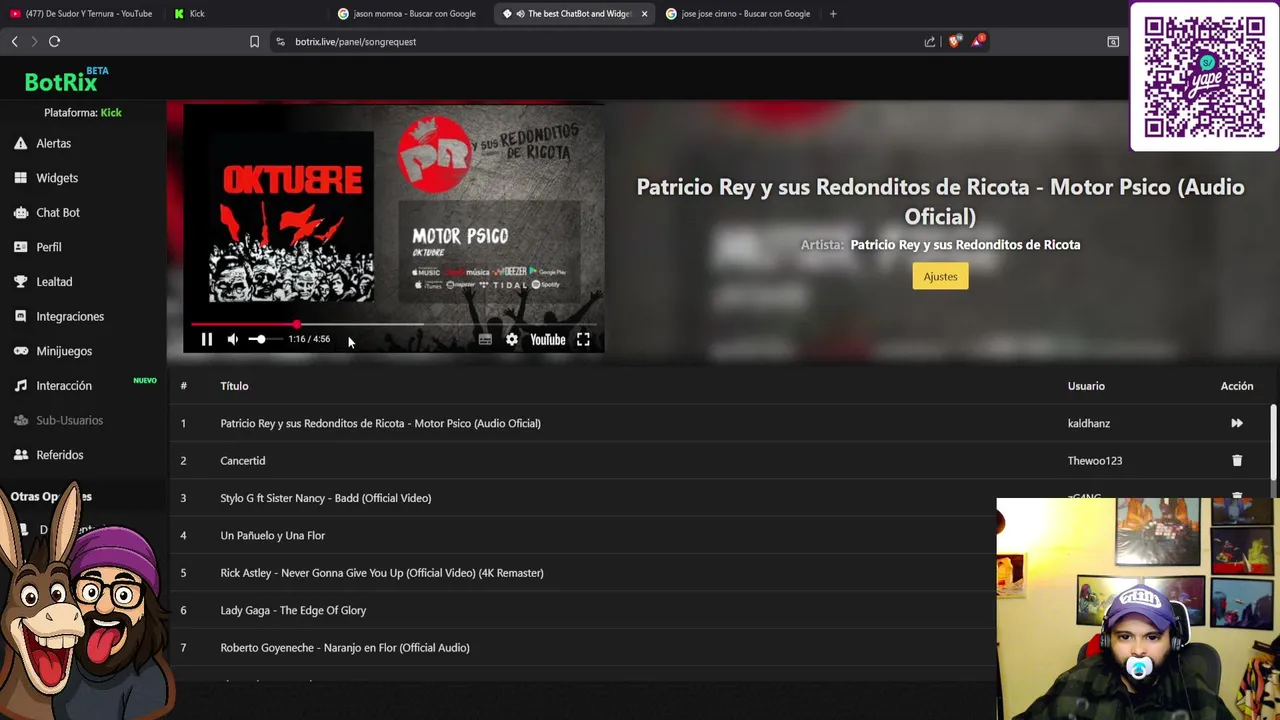Click the BotRix BETA logo

67,80
